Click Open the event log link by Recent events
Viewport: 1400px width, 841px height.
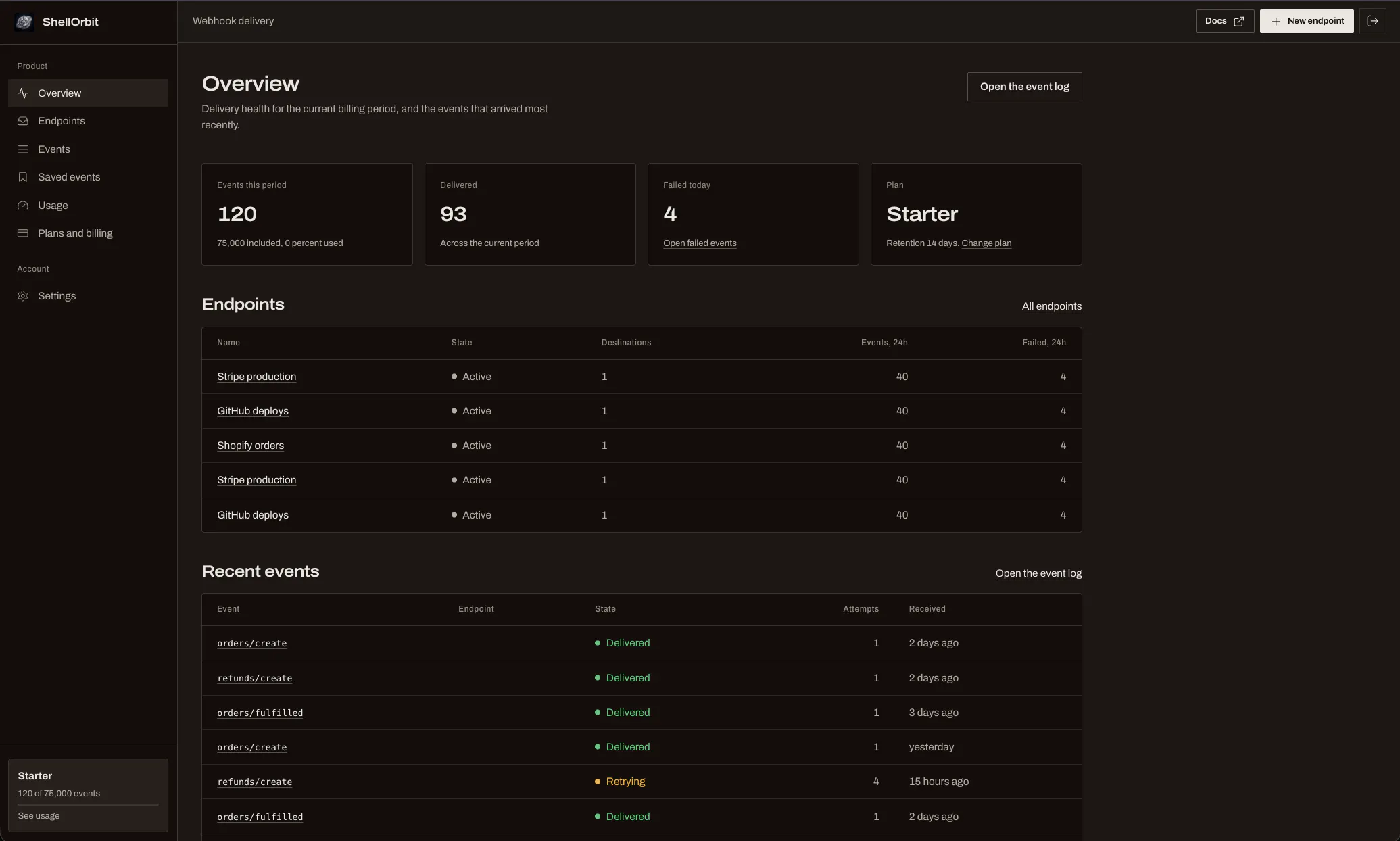coord(1038,573)
